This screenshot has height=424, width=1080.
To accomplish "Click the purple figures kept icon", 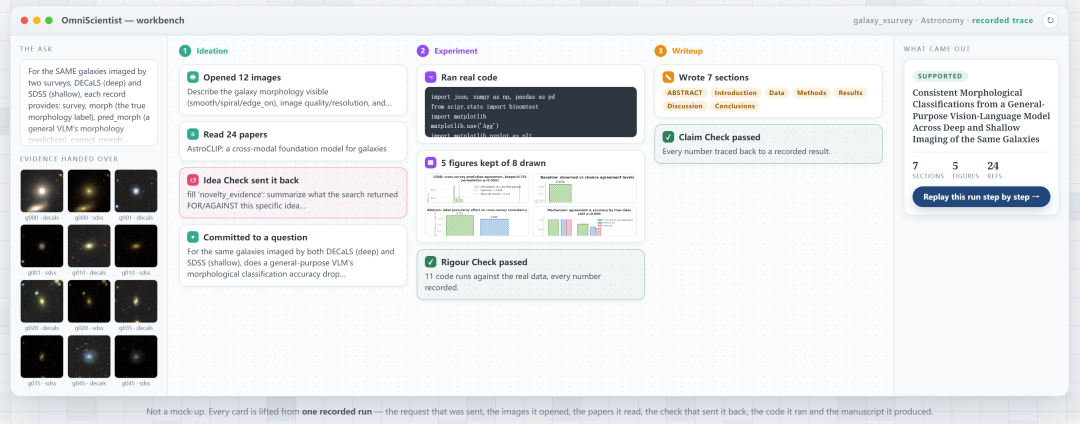I will pyautogui.click(x=430, y=163).
